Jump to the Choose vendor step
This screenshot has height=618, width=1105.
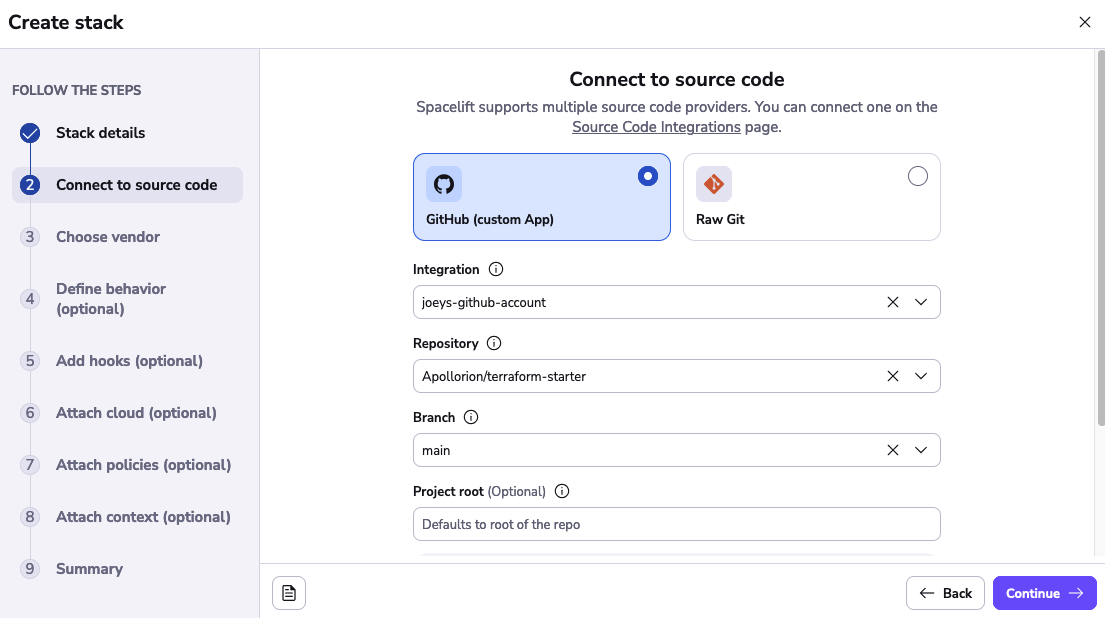pos(108,237)
